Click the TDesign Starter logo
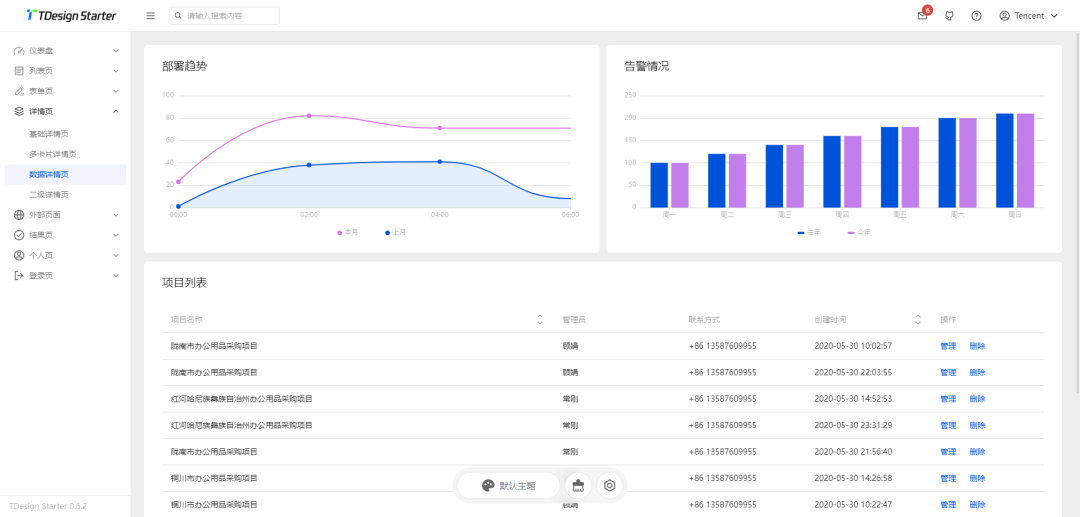Screen dimensions: 1080x517 [x=72, y=15]
